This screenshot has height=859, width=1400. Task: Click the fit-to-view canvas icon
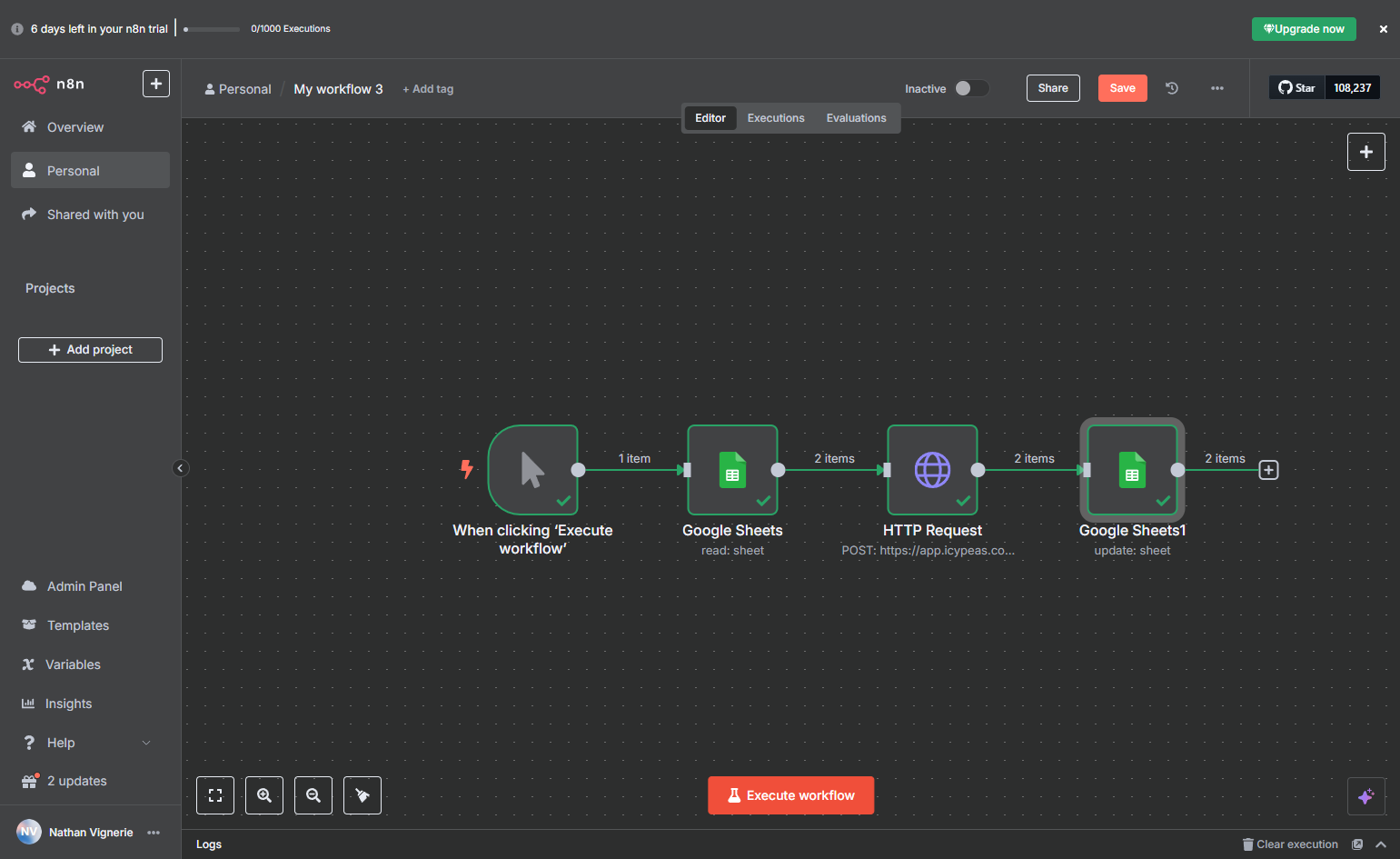(215, 795)
